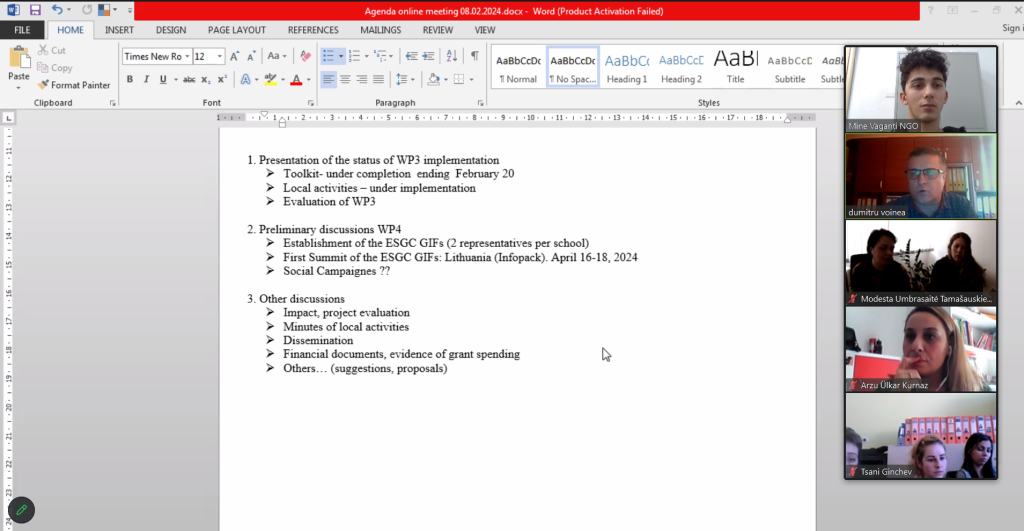Toggle Italic formatting
Screen dimensions: 1024x531
[146, 80]
